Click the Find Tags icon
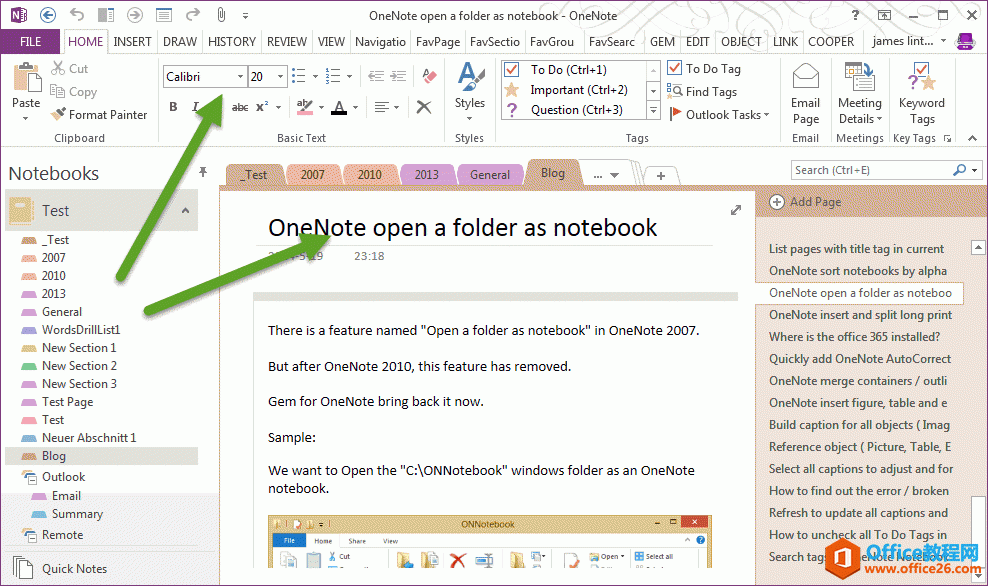Viewport: 988px width, 586px height. click(676, 92)
